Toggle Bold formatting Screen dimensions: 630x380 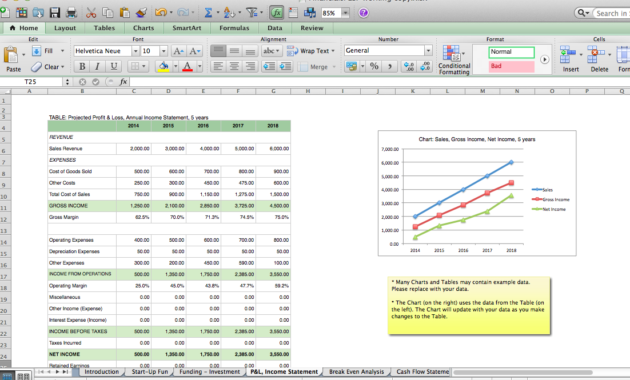[x=82, y=66]
